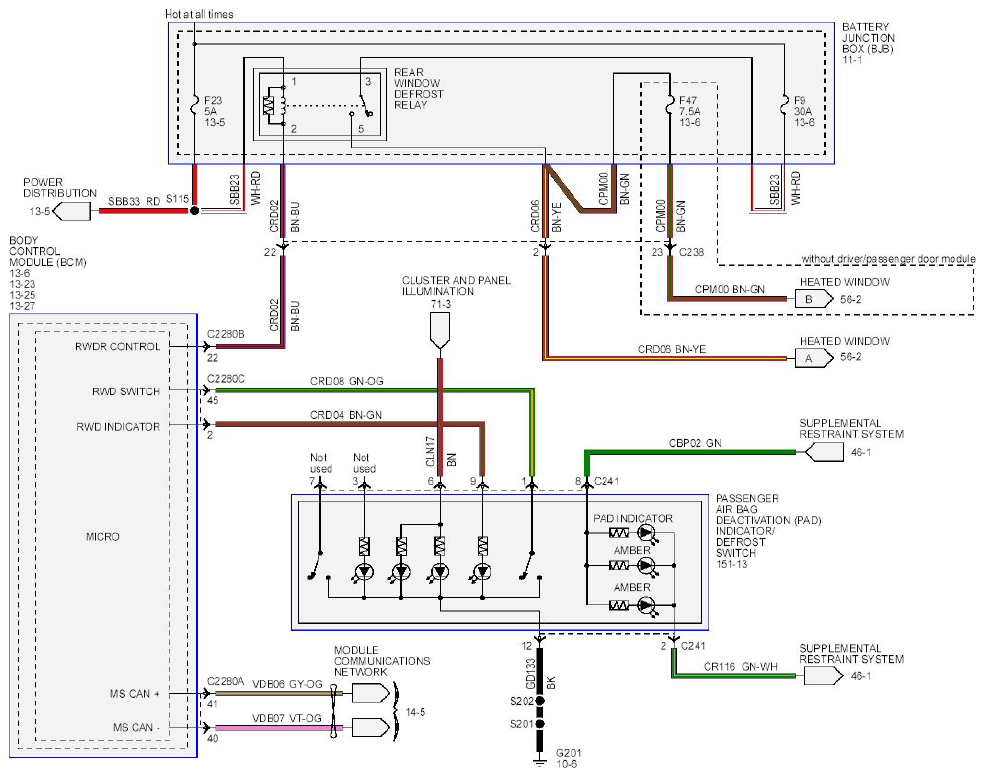The image size is (985, 777).
Task: Click the connector symbol ending the VDB06 wire
Action: tap(371, 693)
